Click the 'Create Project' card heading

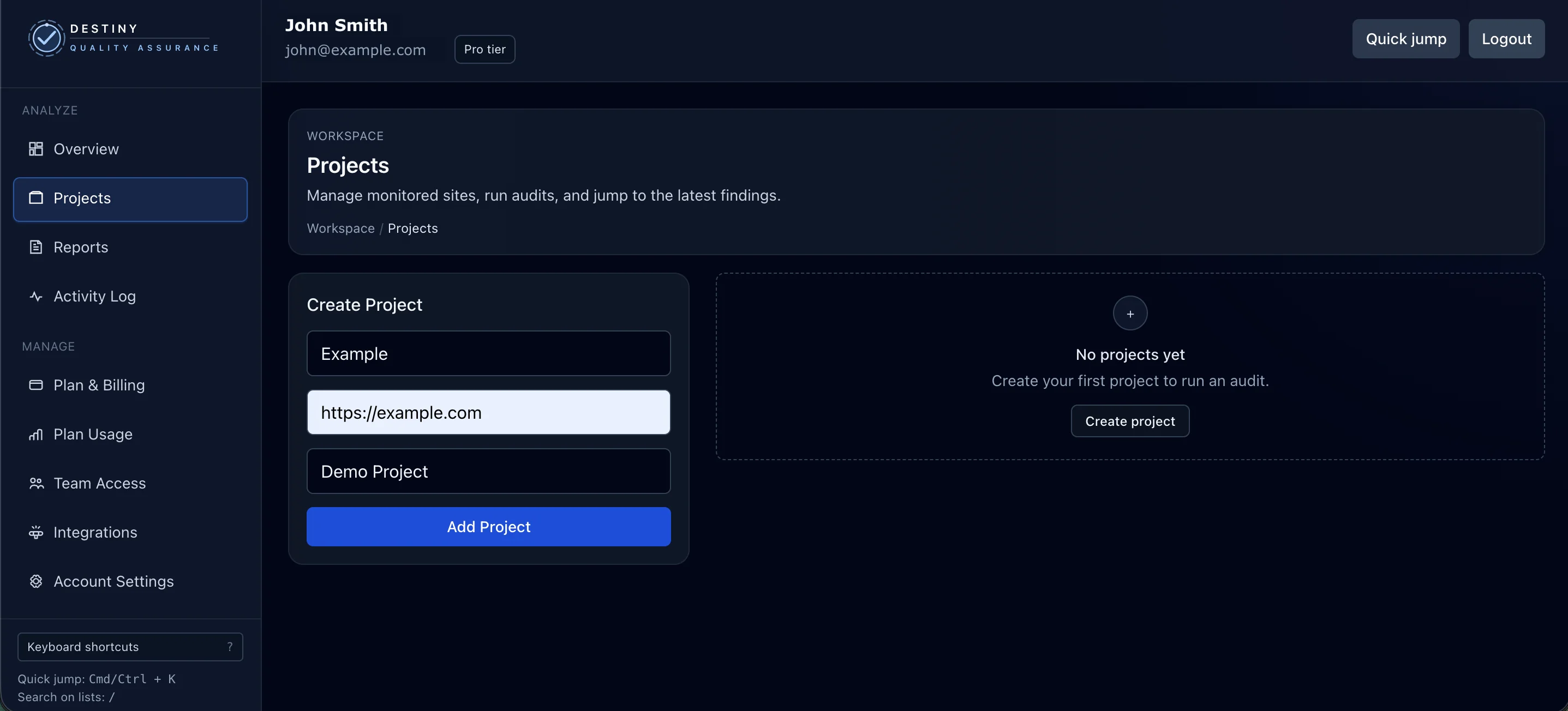pyautogui.click(x=364, y=305)
